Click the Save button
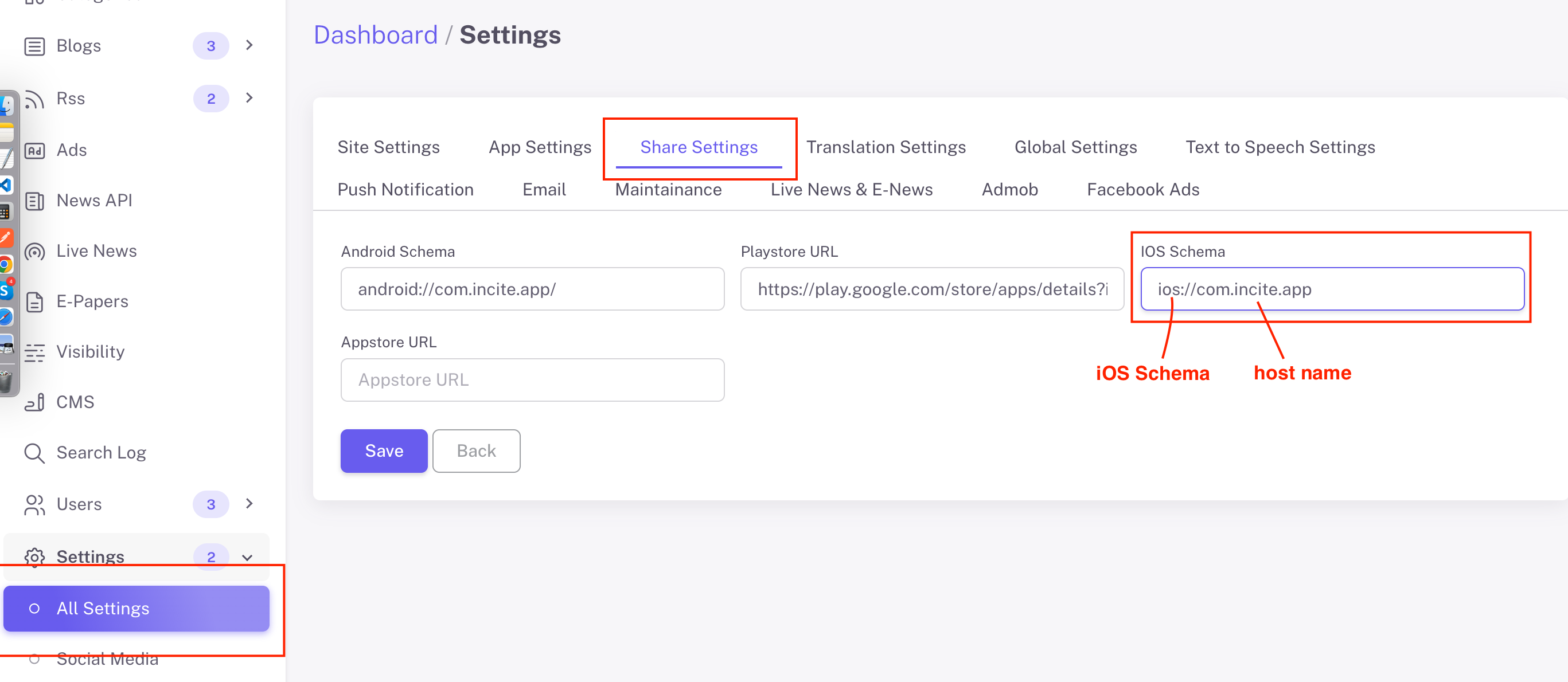 [384, 451]
